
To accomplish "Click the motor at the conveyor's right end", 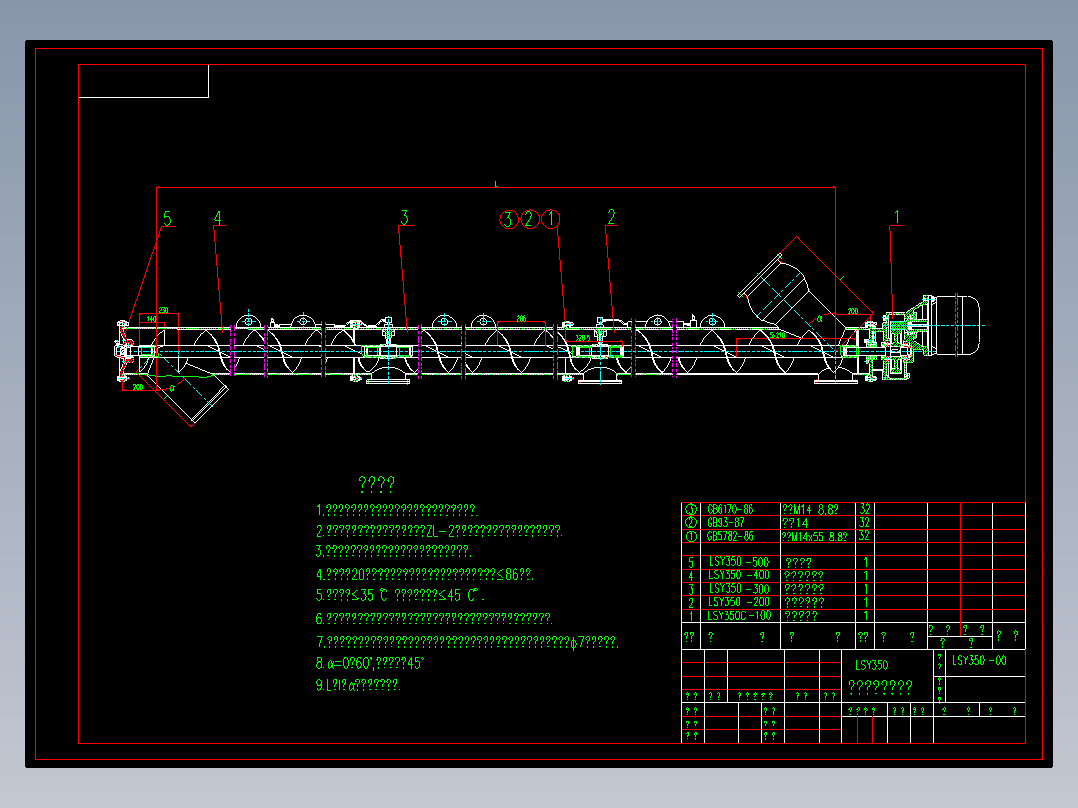I will click(x=956, y=325).
